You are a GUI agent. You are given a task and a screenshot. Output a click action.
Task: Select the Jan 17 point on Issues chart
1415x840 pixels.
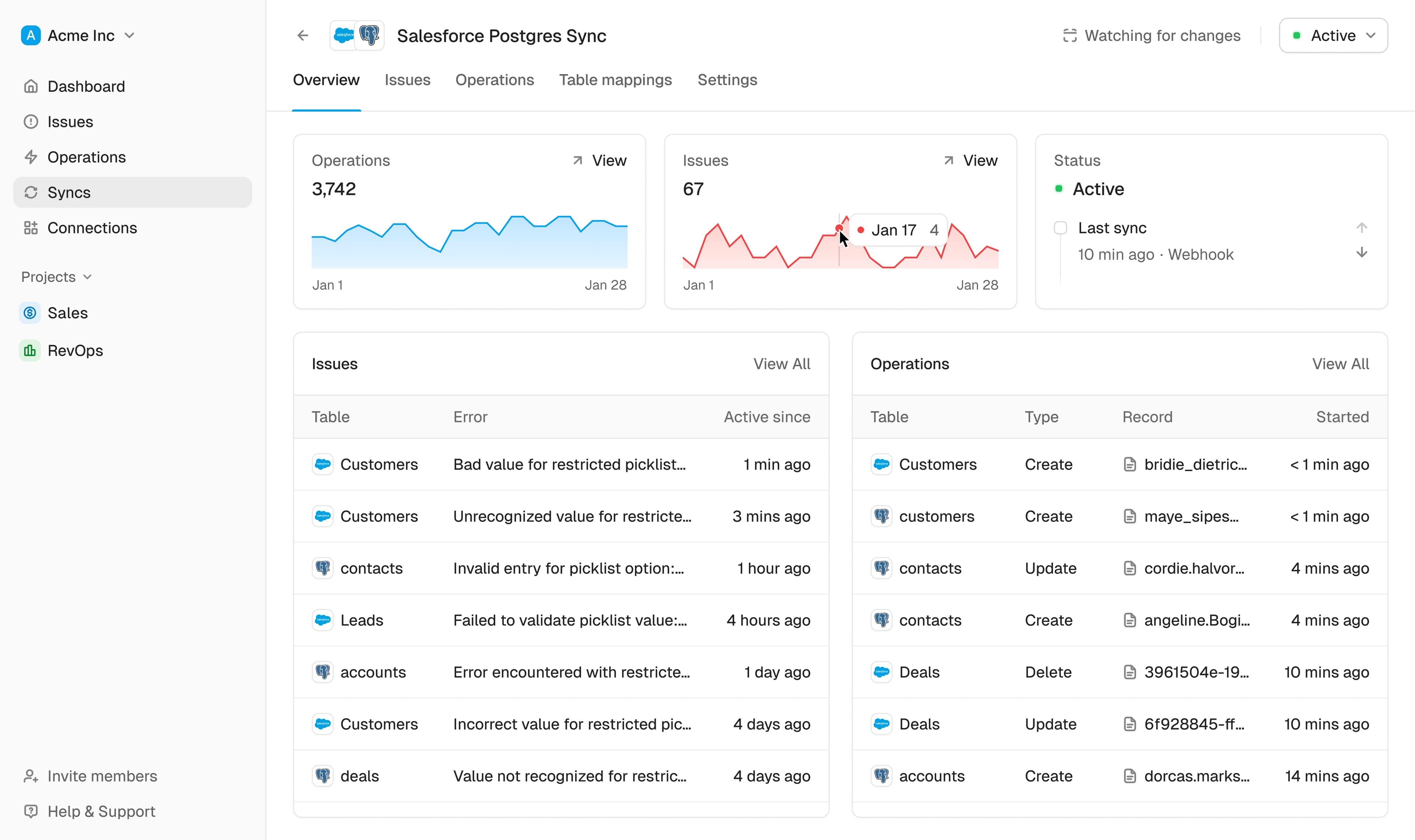(x=839, y=228)
